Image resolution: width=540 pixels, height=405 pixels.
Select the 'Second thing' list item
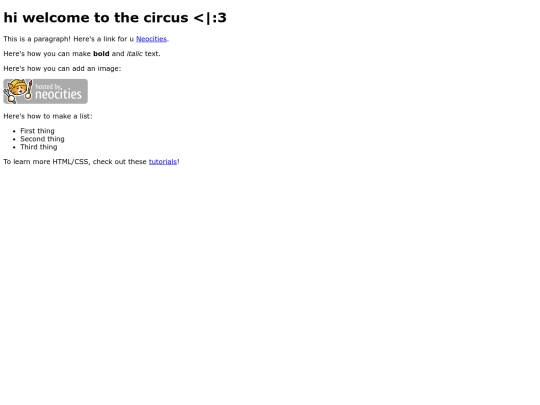tap(42, 139)
